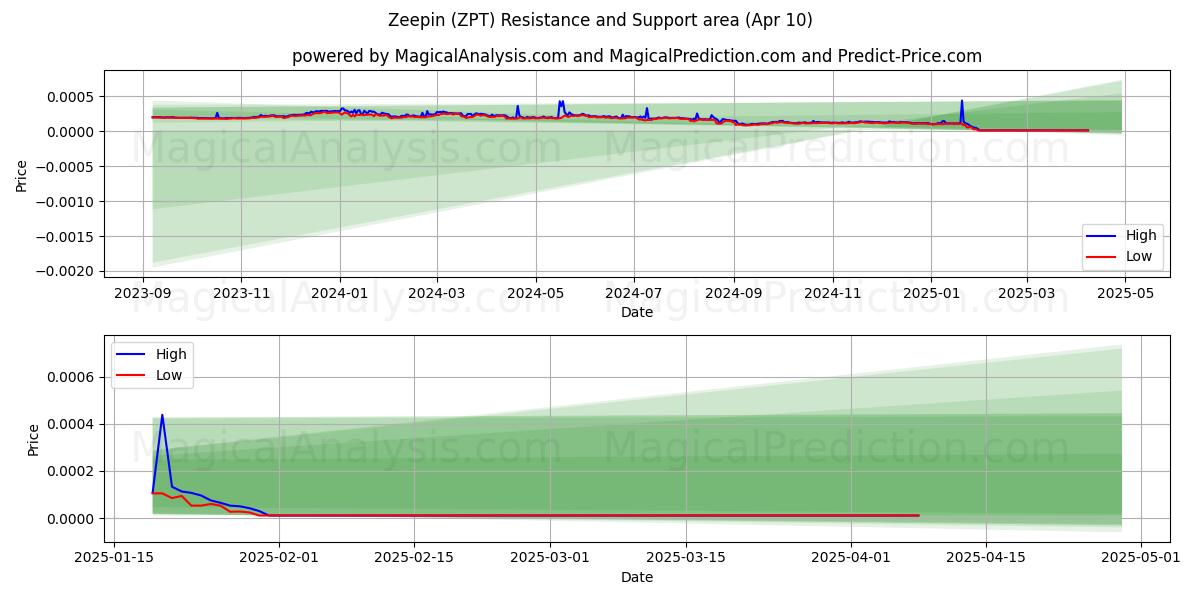This screenshot has width=1200, height=600.
Task: Click the '2023-09' tick label on the top chart's x-axis
Action: click(x=143, y=293)
